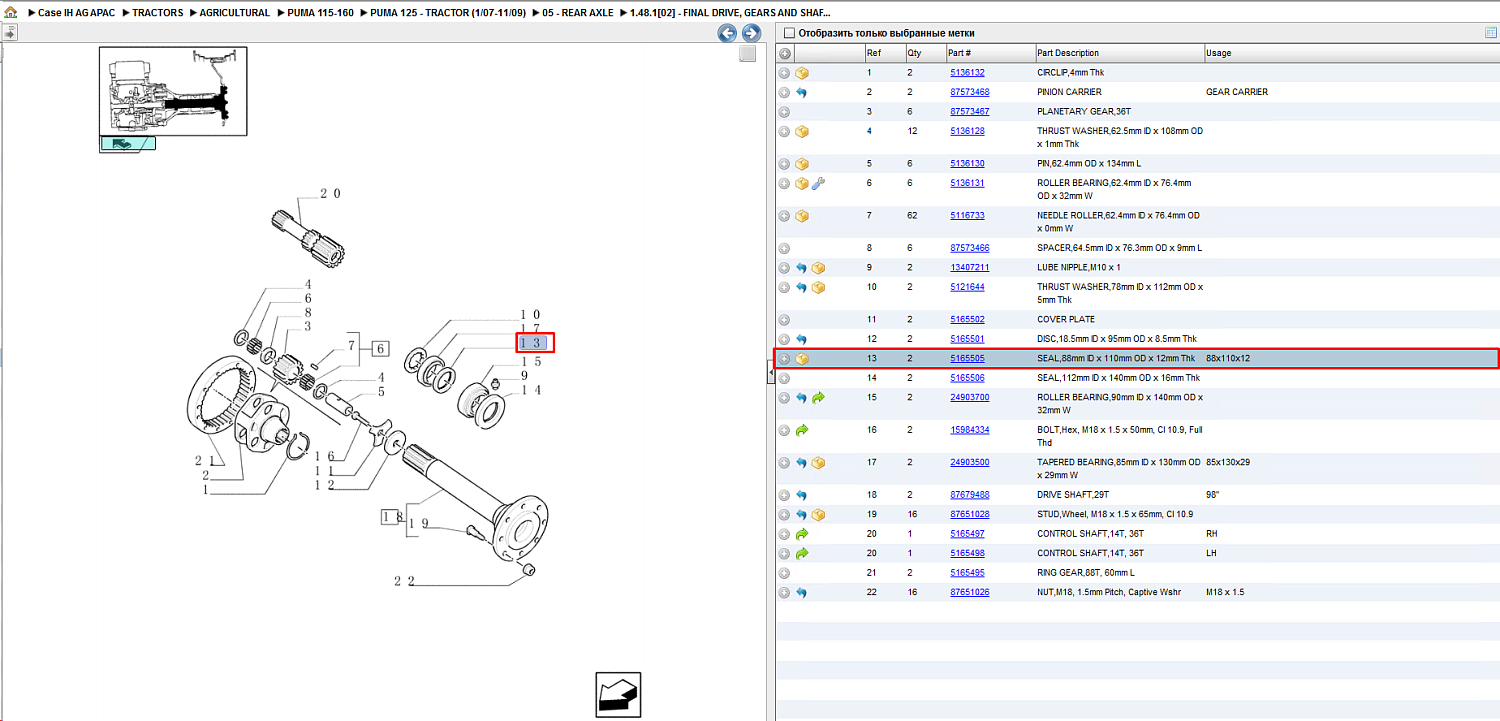Click green arrow on CONTROL SHAFT RH row
Screen dimensions: 1500x721
802,534
